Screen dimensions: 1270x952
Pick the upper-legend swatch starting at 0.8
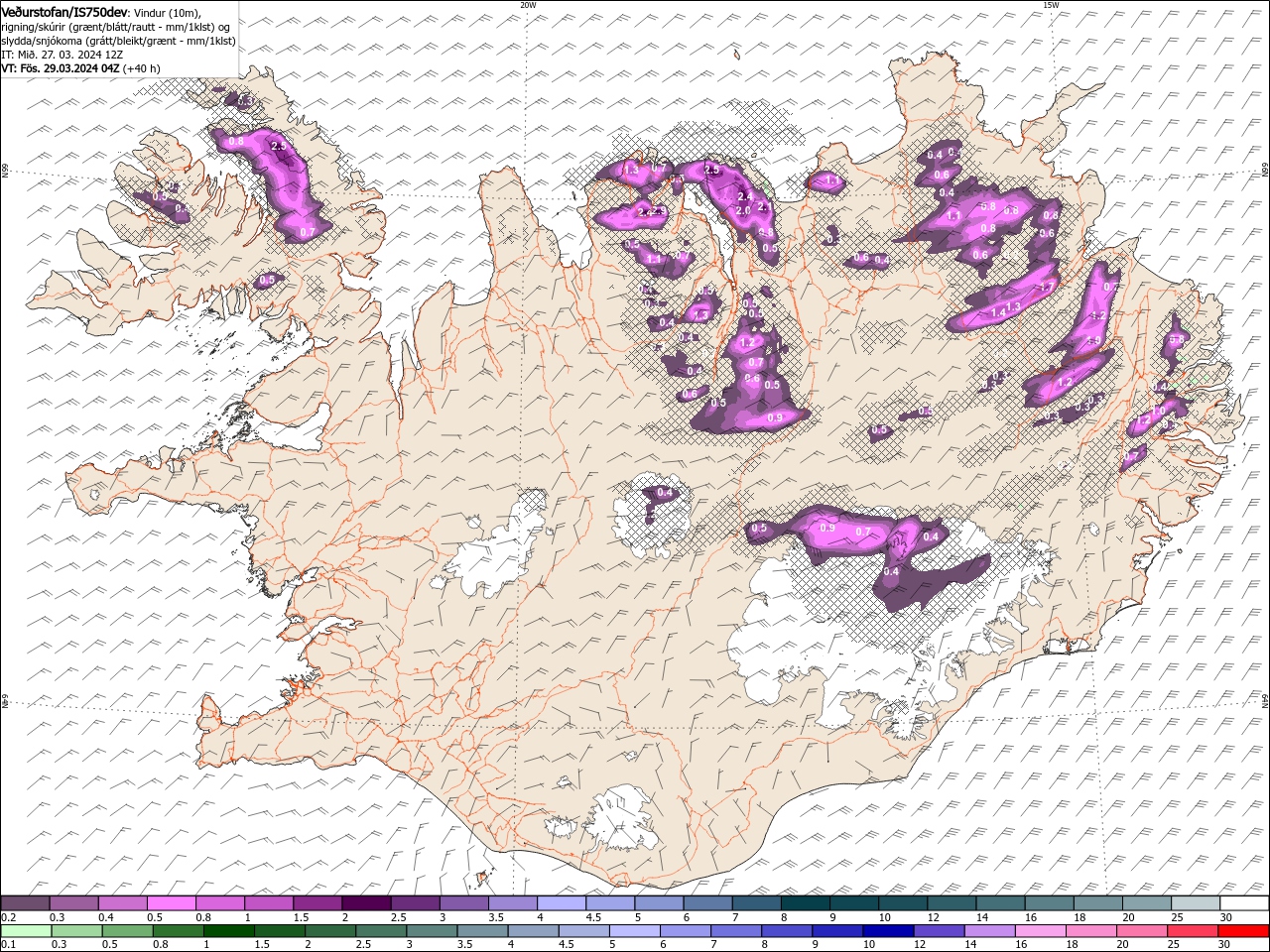(219, 902)
